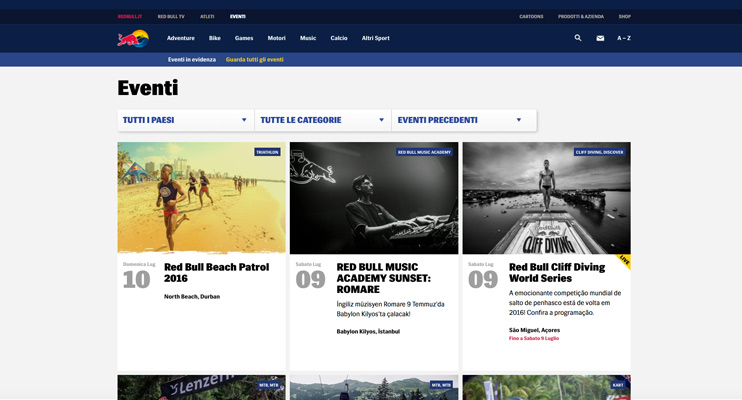Click the REDBULL.IT top link

tap(130, 17)
